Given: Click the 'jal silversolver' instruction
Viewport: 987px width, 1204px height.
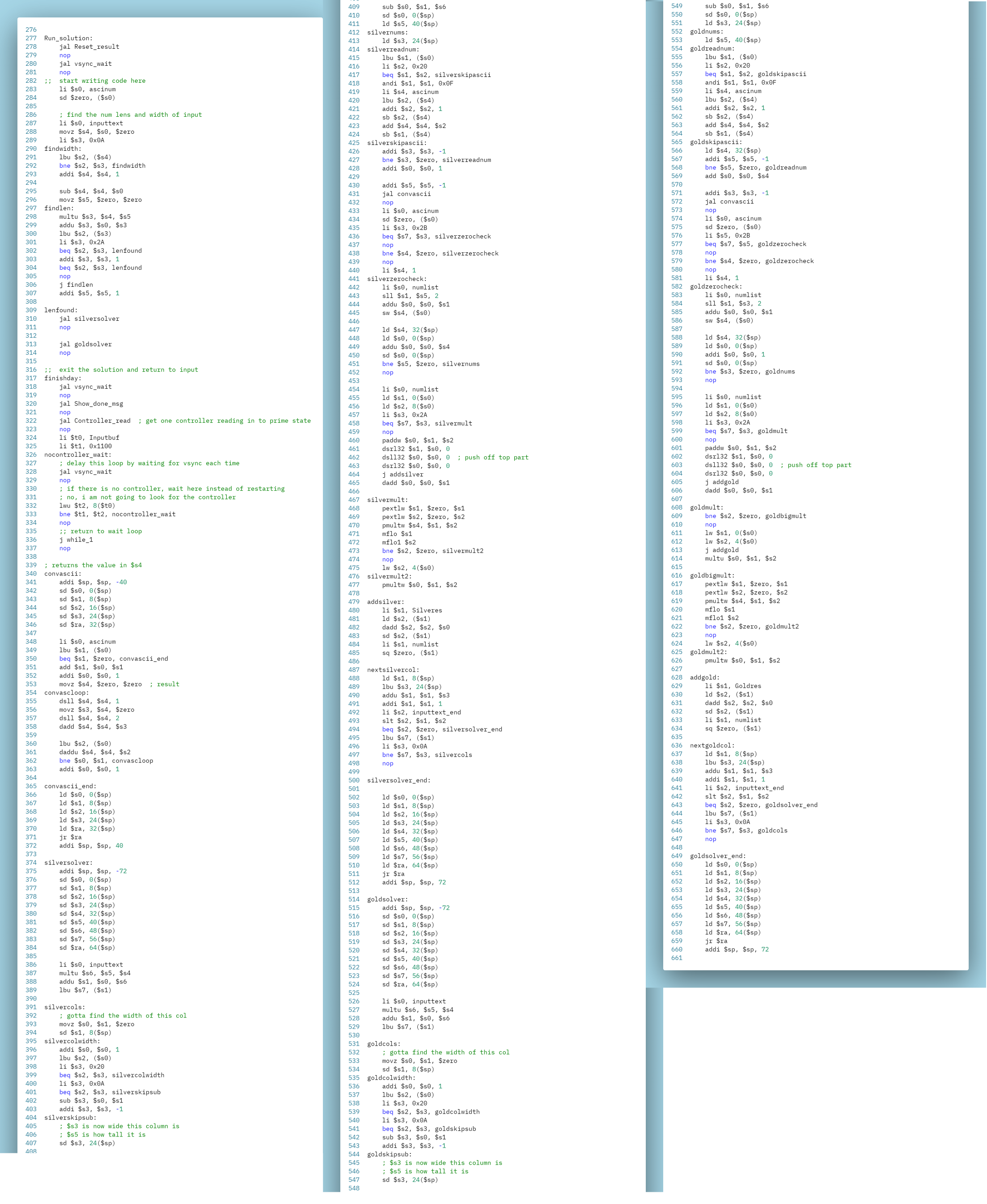Looking at the screenshot, I should (89, 318).
